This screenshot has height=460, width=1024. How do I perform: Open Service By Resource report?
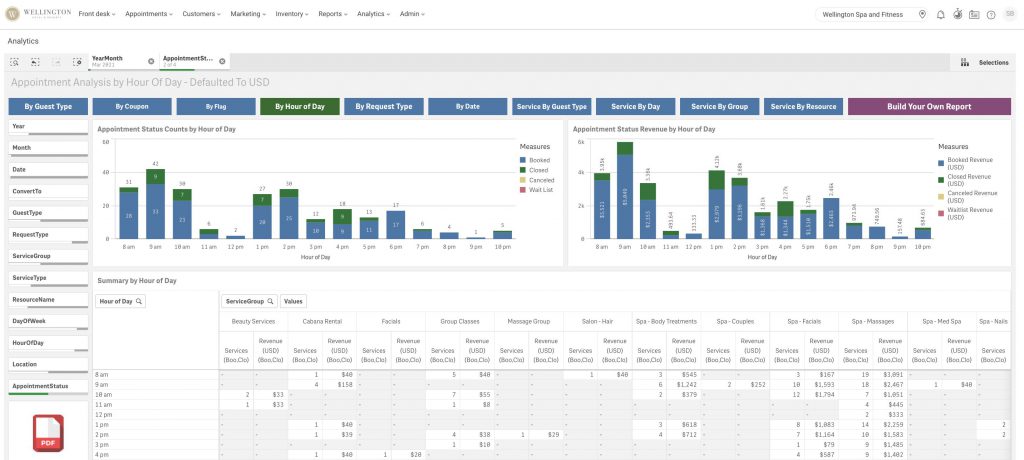(x=803, y=107)
